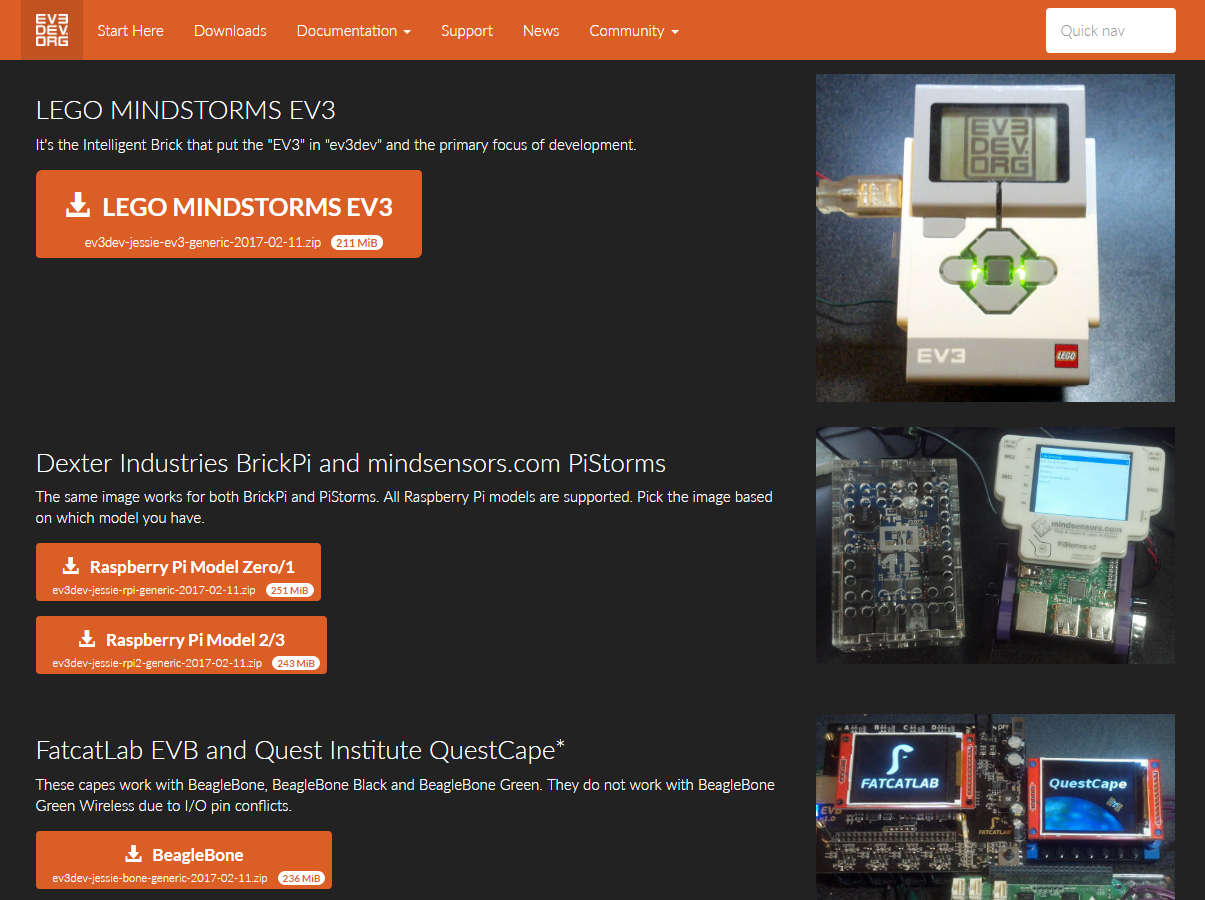Click the 'Raspberry Pi Model Zero/1' button label
This screenshot has width=1205, height=900.
click(x=192, y=567)
